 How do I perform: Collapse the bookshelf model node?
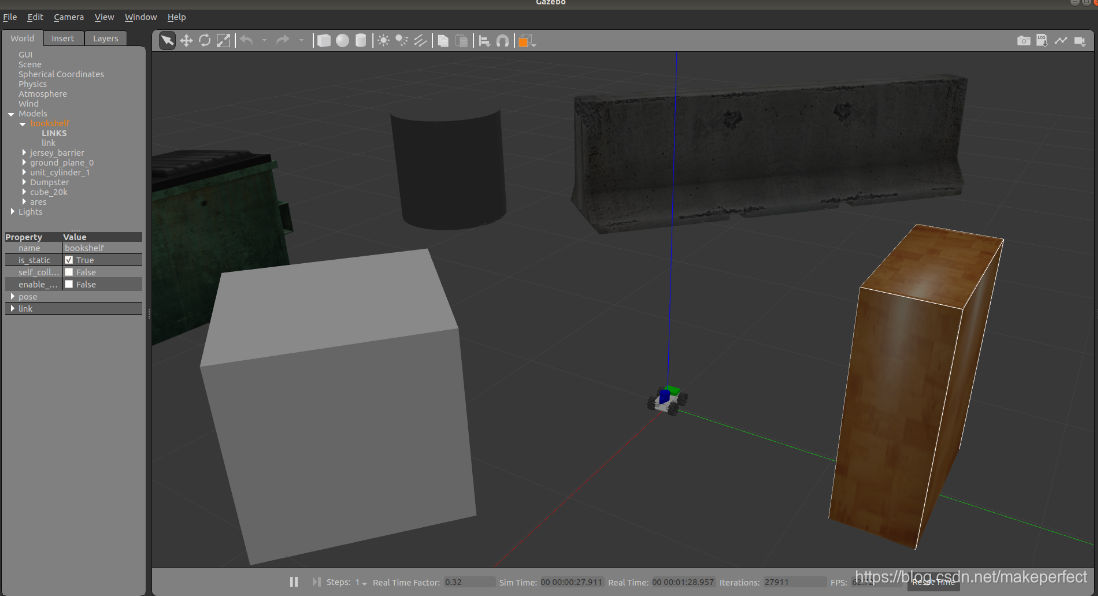click(22, 123)
